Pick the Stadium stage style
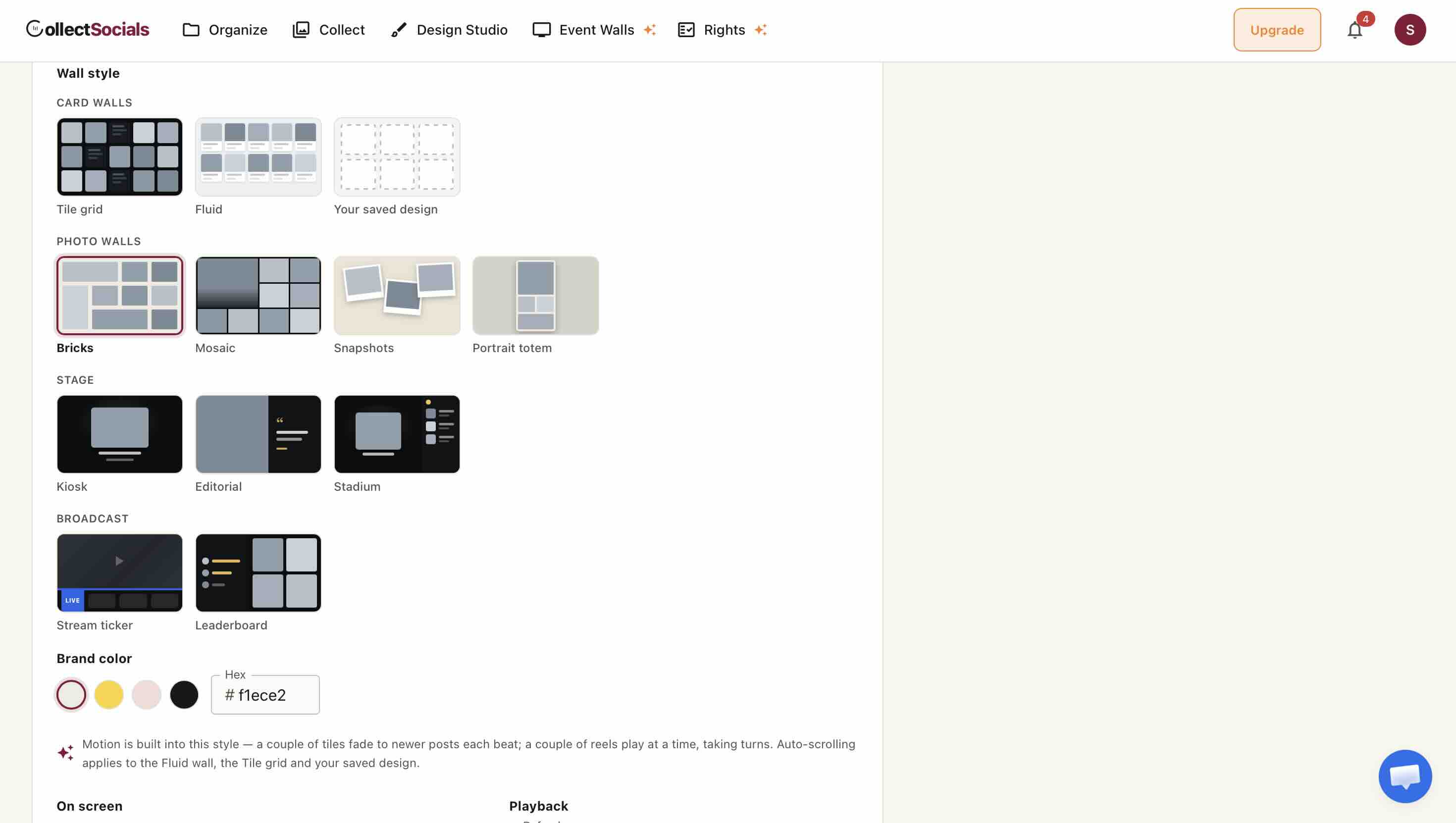This screenshot has height=823, width=1456. click(397, 434)
